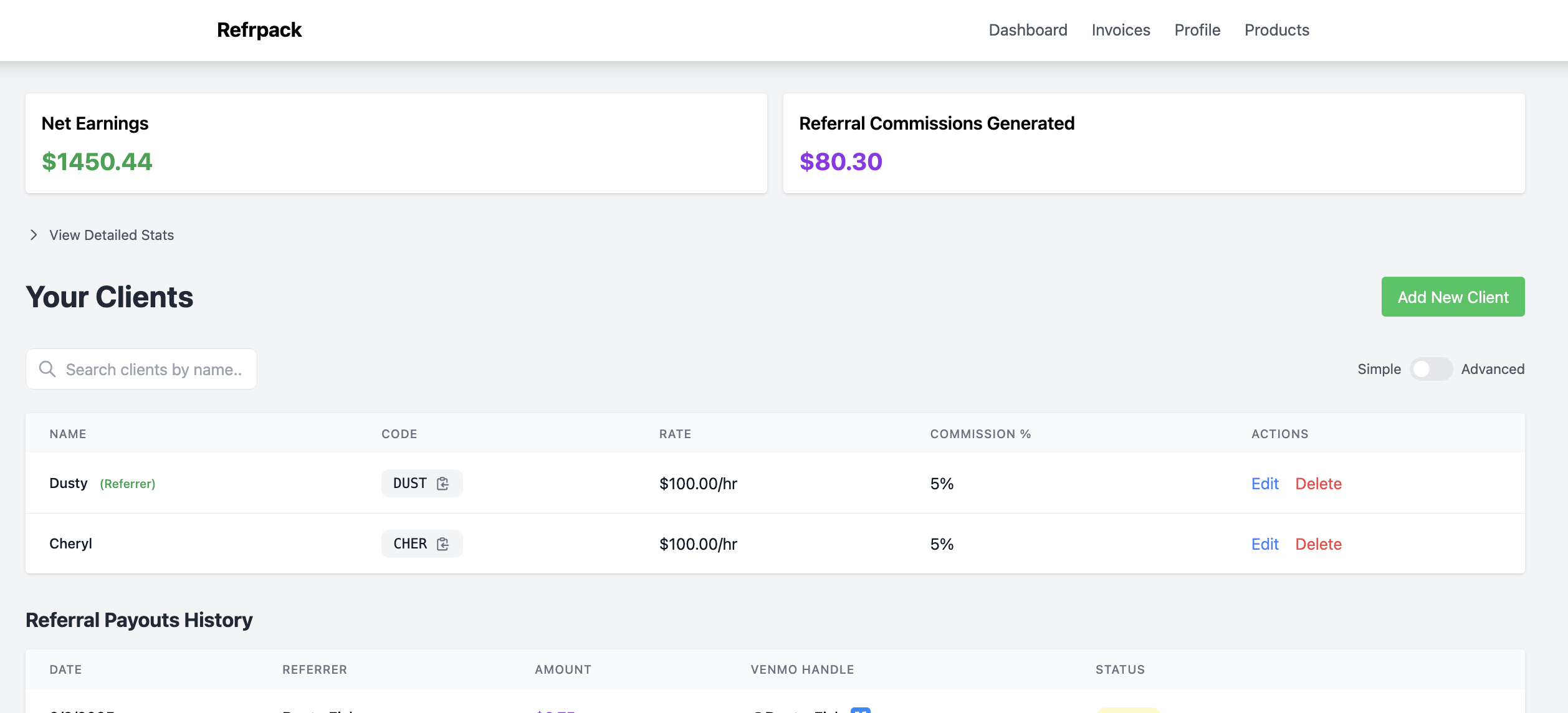Click Dusty's 5% commission cell
This screenshot has width=1568, height=713.
tap(942, 484)
